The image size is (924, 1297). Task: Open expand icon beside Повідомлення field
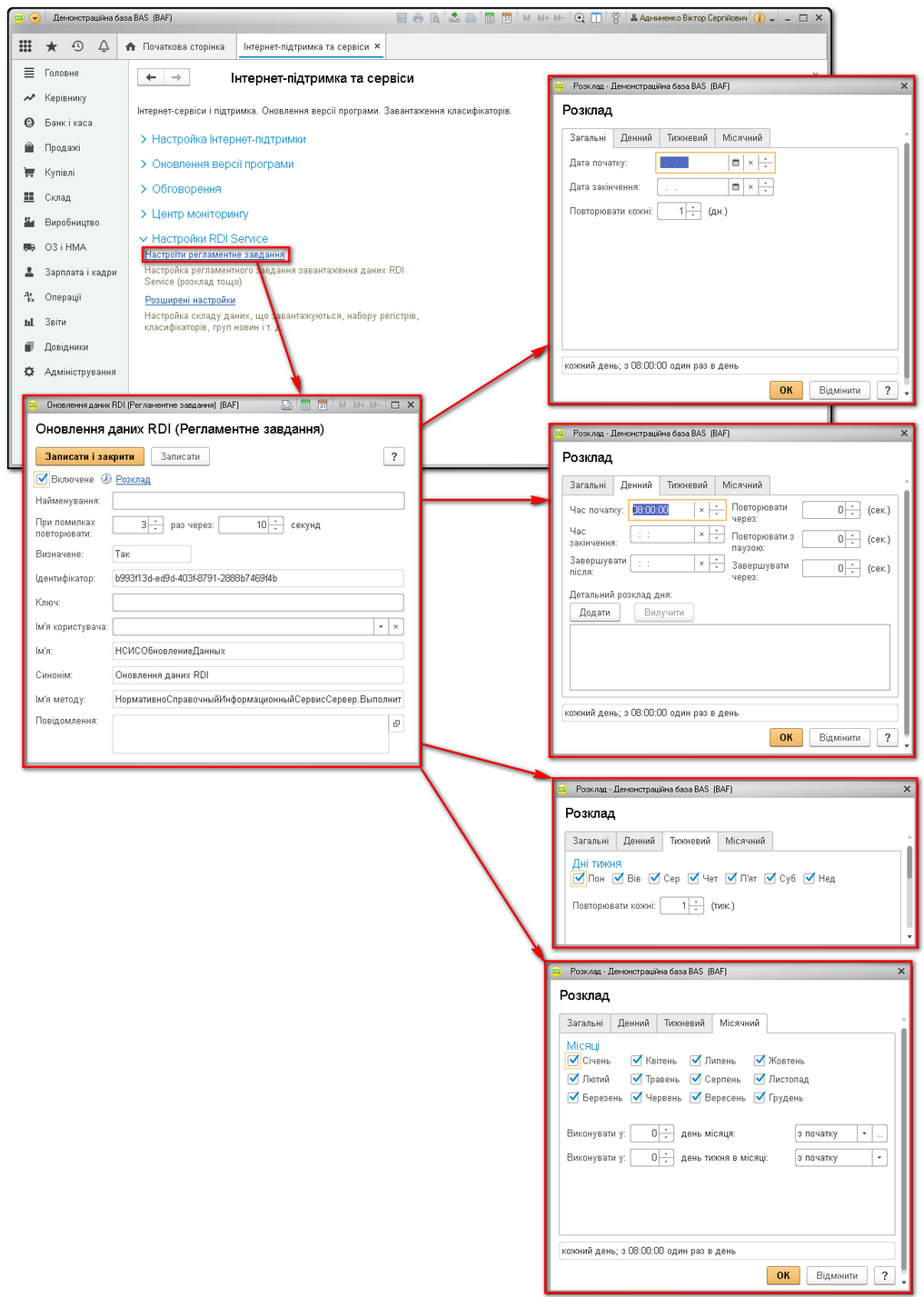(396, 723)
